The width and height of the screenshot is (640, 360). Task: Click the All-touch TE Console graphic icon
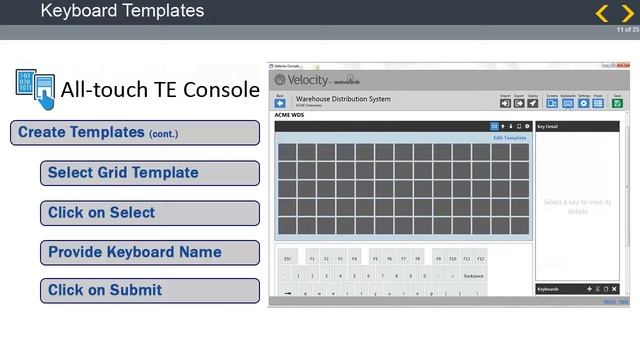pos(36,89)
